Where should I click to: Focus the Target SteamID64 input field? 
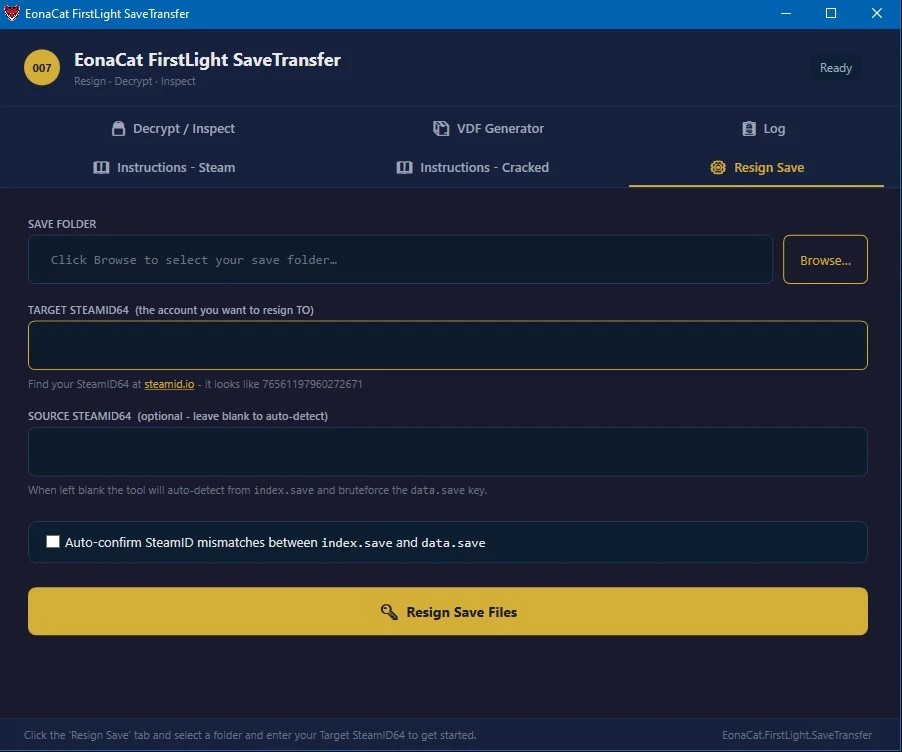coord(448,345)
